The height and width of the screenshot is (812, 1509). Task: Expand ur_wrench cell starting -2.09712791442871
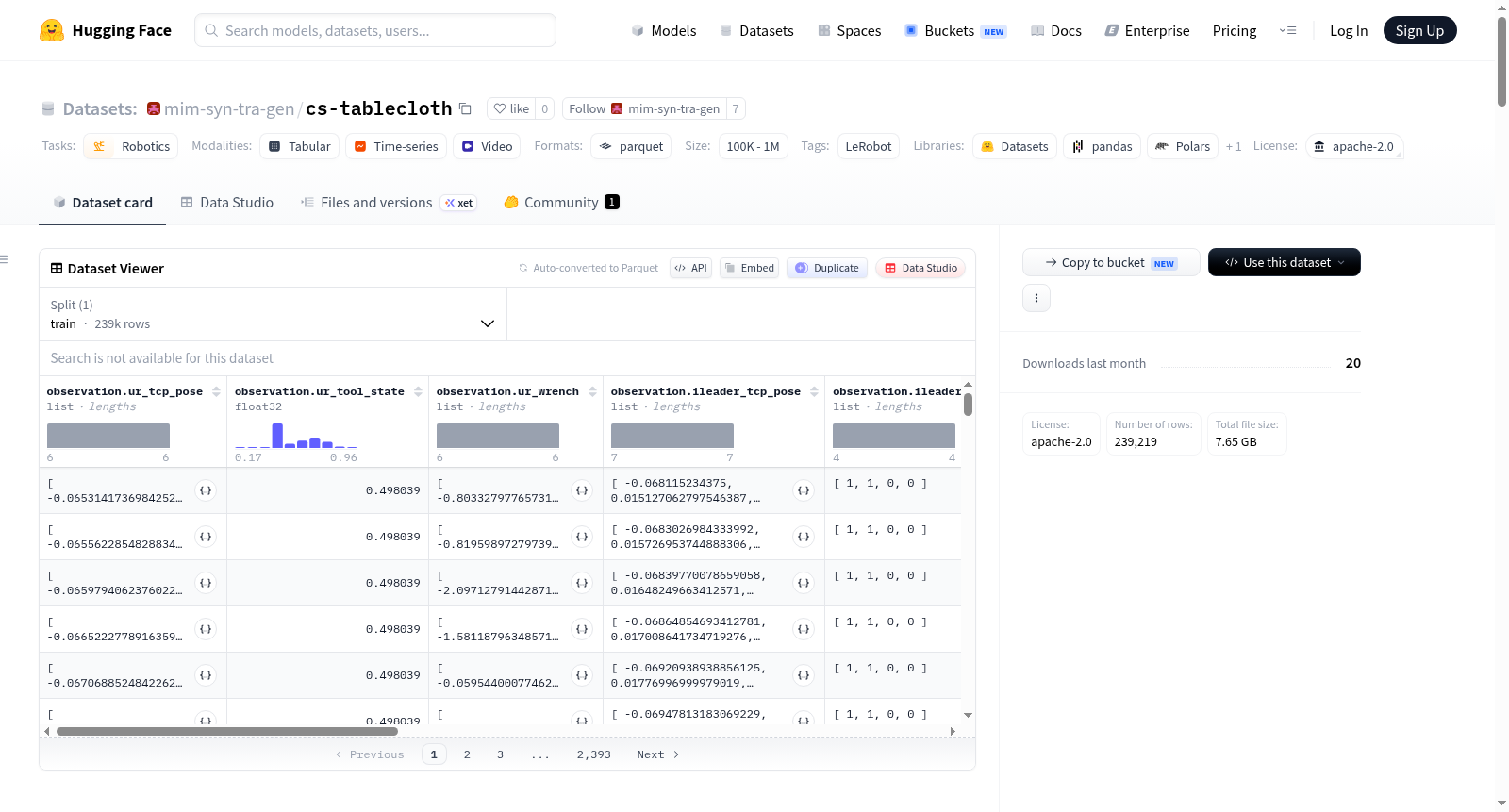(x=582, y=583)
